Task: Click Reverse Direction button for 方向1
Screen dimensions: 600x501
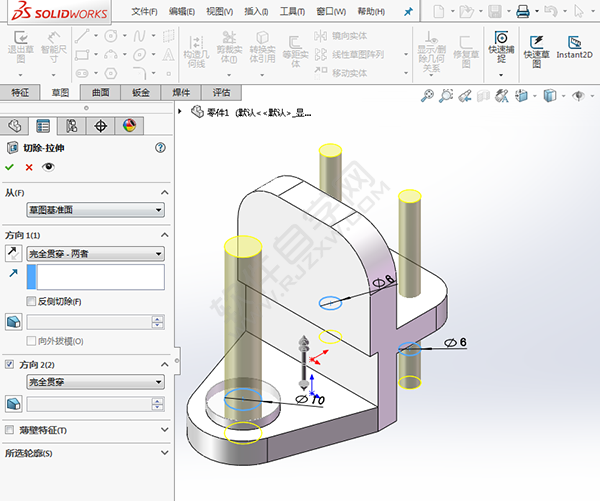Action: pyautogui.click(x=13, y=253)
